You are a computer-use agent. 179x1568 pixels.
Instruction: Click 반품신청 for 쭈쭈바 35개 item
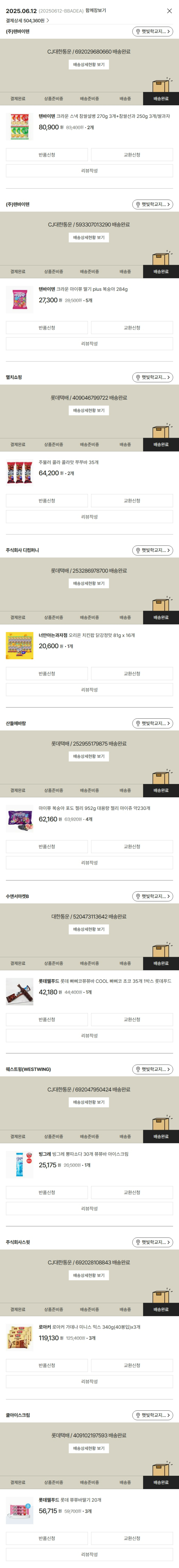(47, 501)
